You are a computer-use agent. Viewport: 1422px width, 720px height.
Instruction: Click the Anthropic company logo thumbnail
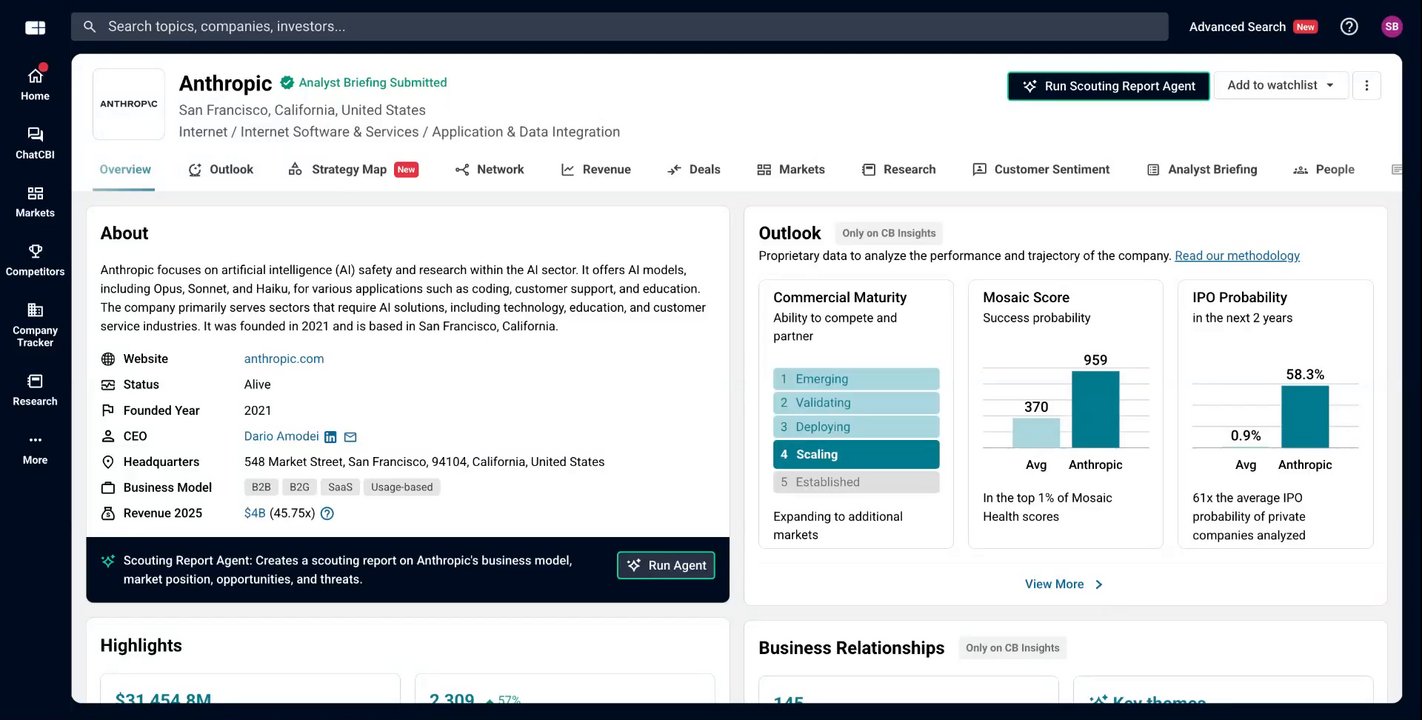(129, 104)
